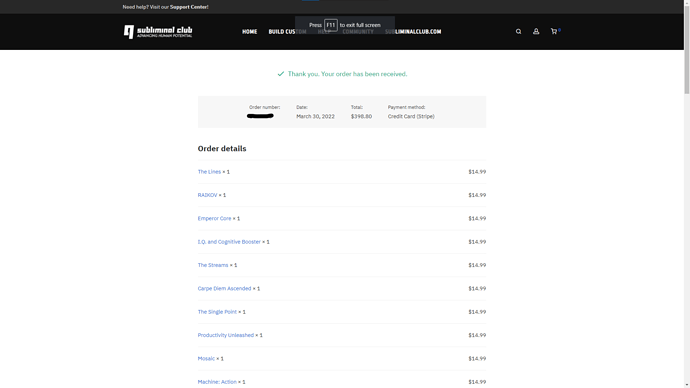Open the SUBLIMINALCLUB.COM nav link
Image resolution: width=690 pixels, height=388 pixels.
coord(413,32)
